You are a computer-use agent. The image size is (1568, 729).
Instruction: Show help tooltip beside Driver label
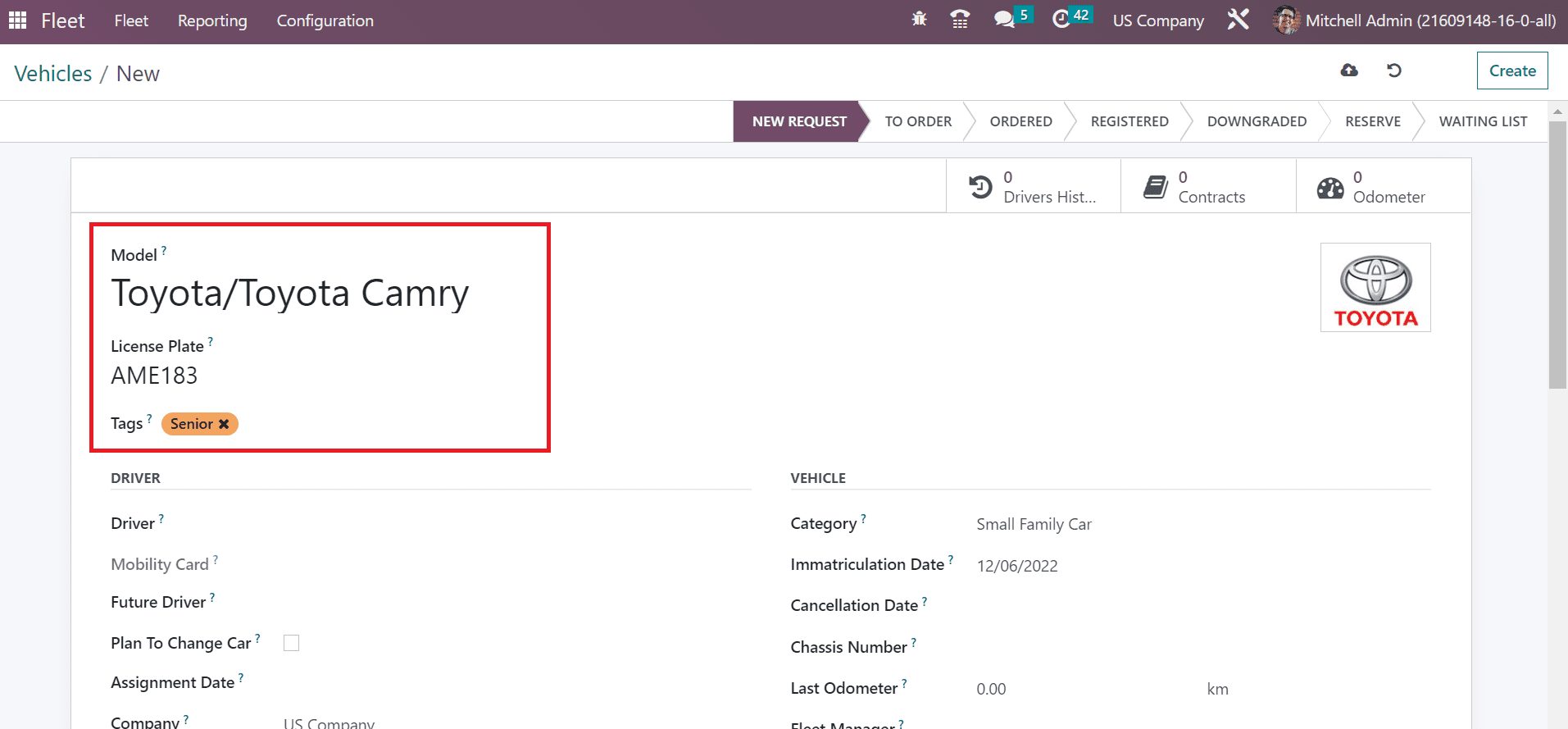[x=161, y=519]
